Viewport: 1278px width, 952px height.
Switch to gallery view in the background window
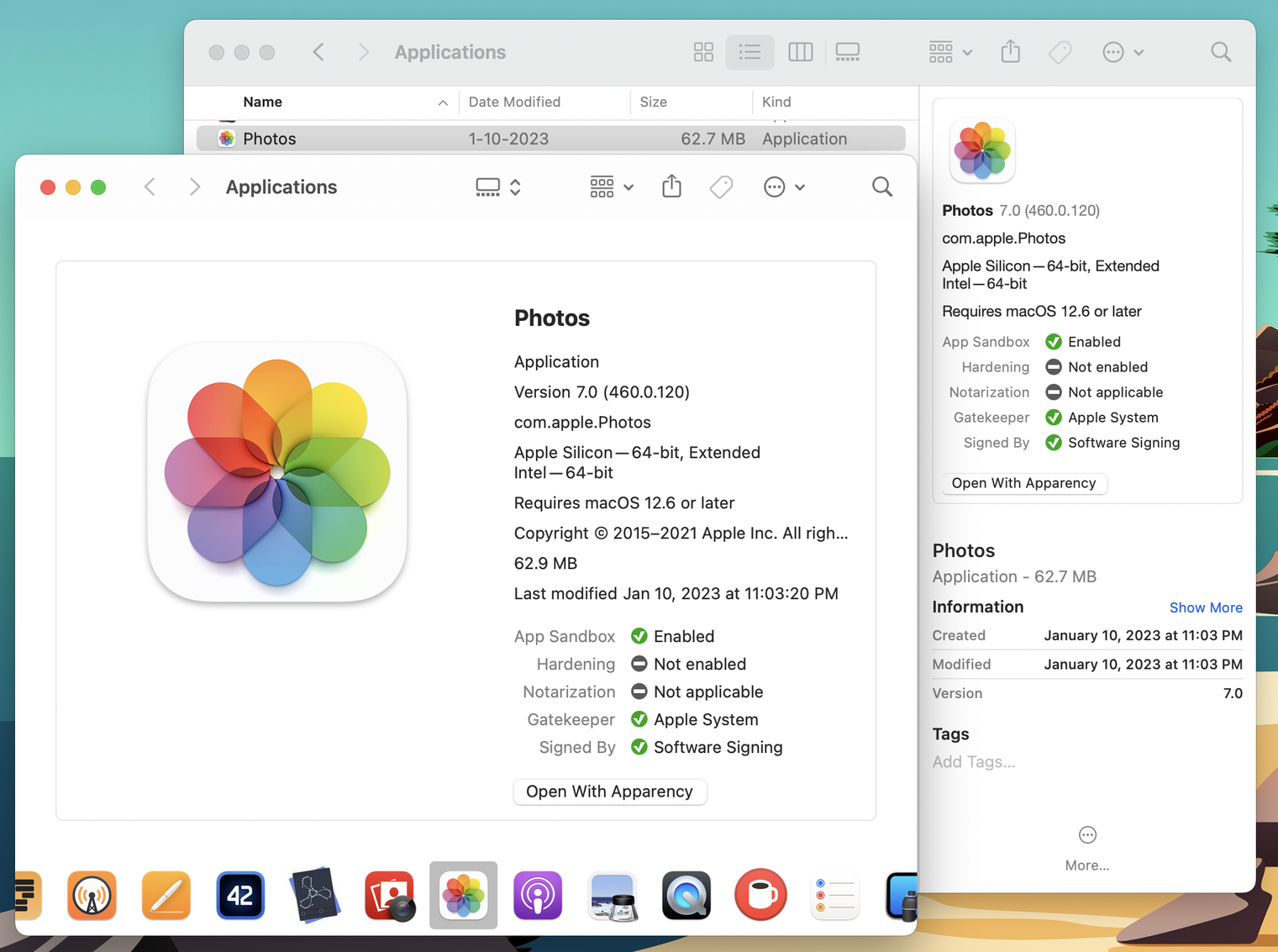[x=847, y=51]
